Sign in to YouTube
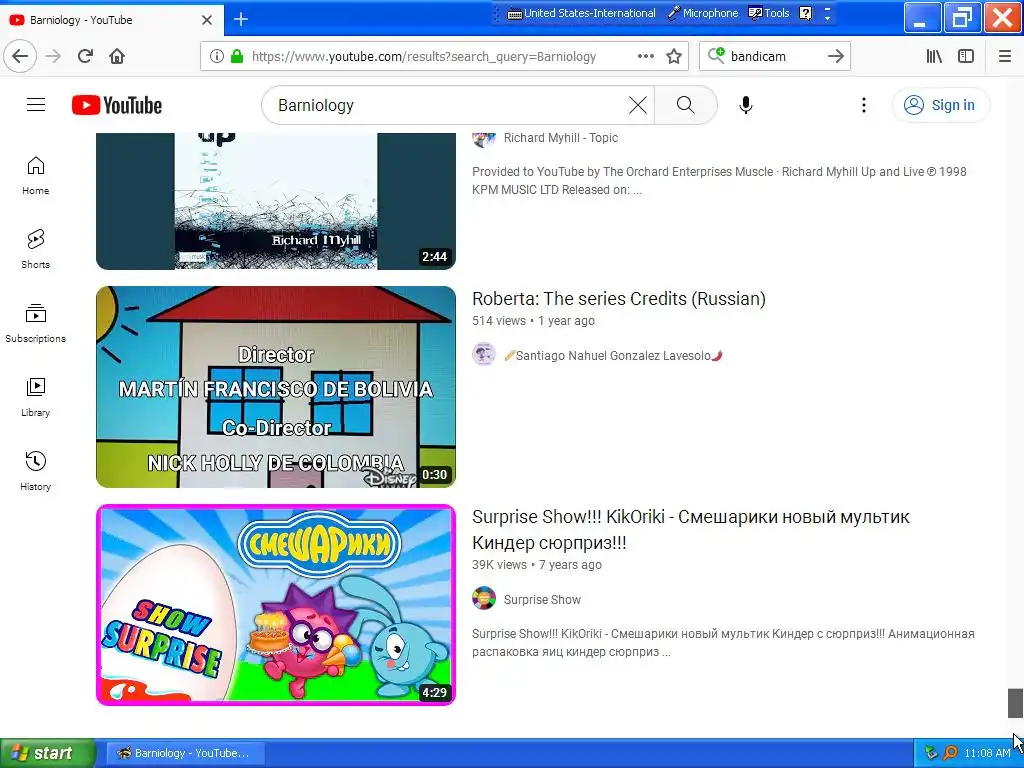Viewport: 1024px width, 768px height. (940, 105)
